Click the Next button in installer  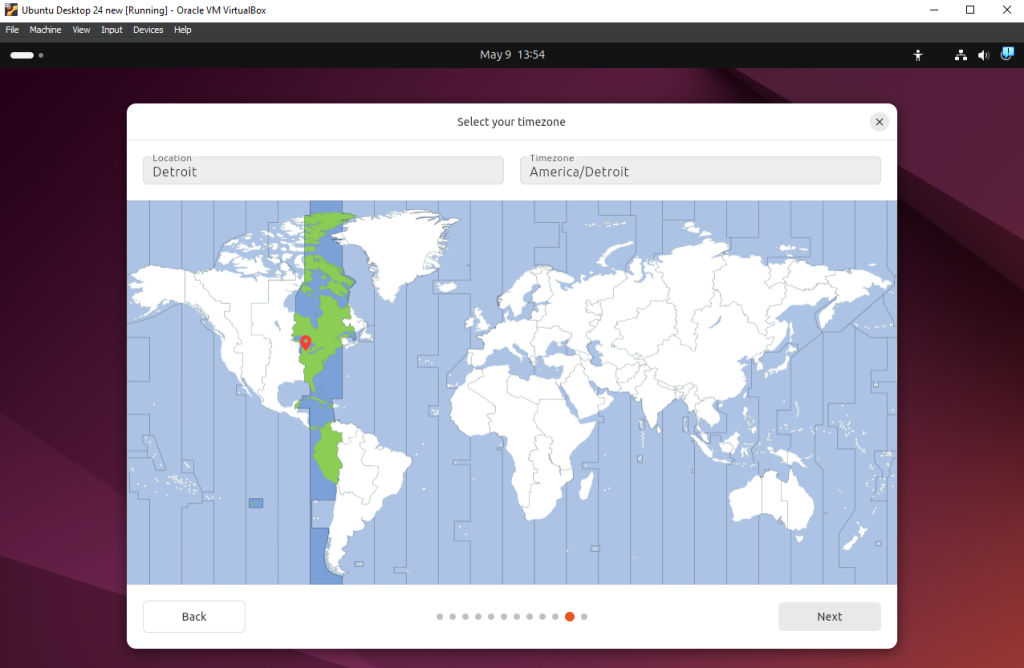[x=829, y=616]
